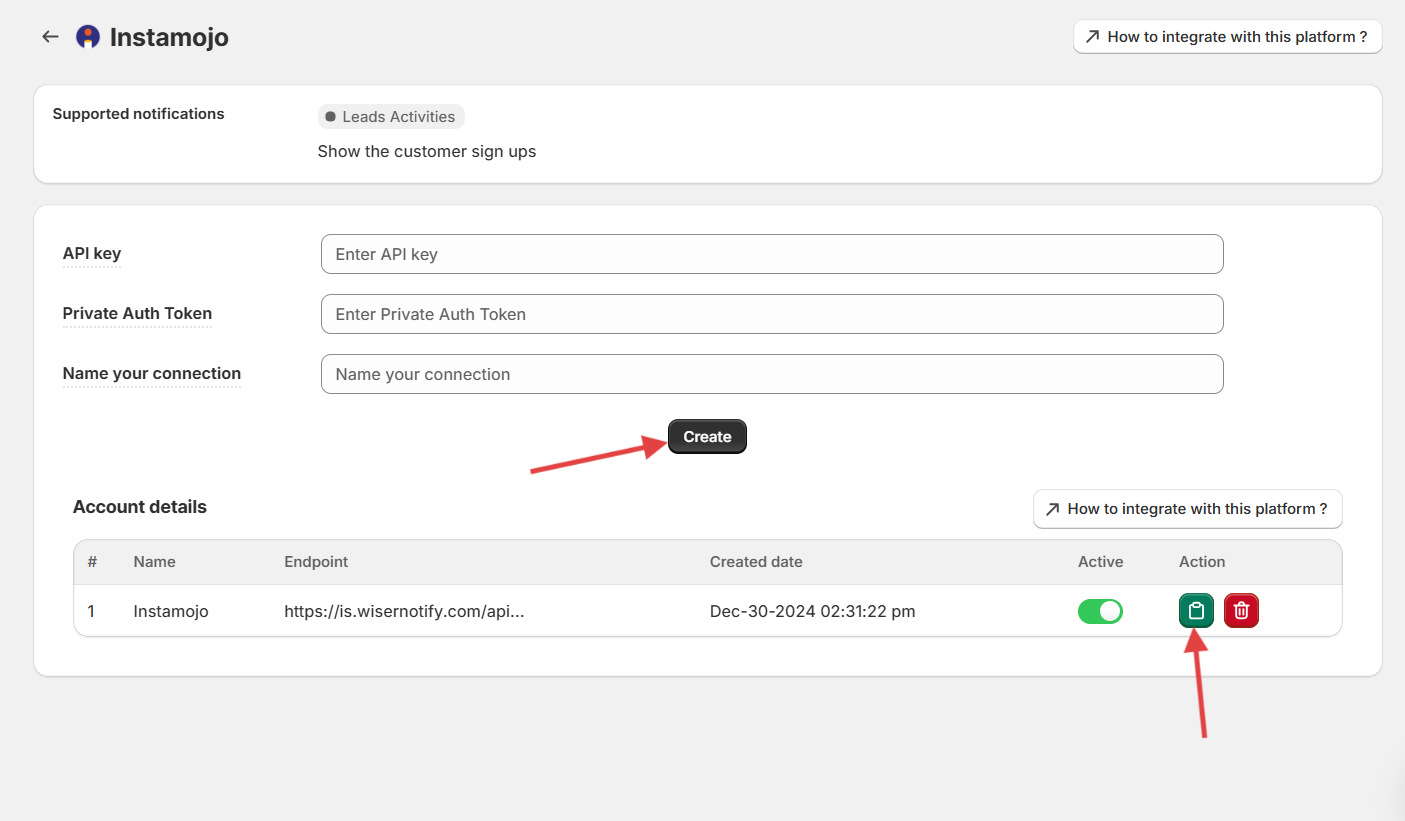Click into the Private Auth Token input
This screenshot has width=1405, height=821.
771,314
